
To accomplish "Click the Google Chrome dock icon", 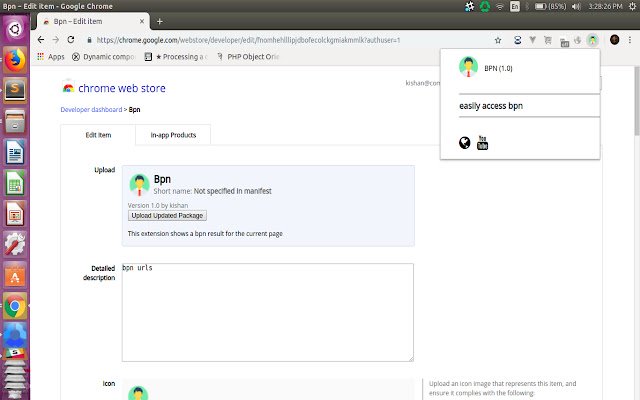I will pyautogui.click(x=15, y=306).
